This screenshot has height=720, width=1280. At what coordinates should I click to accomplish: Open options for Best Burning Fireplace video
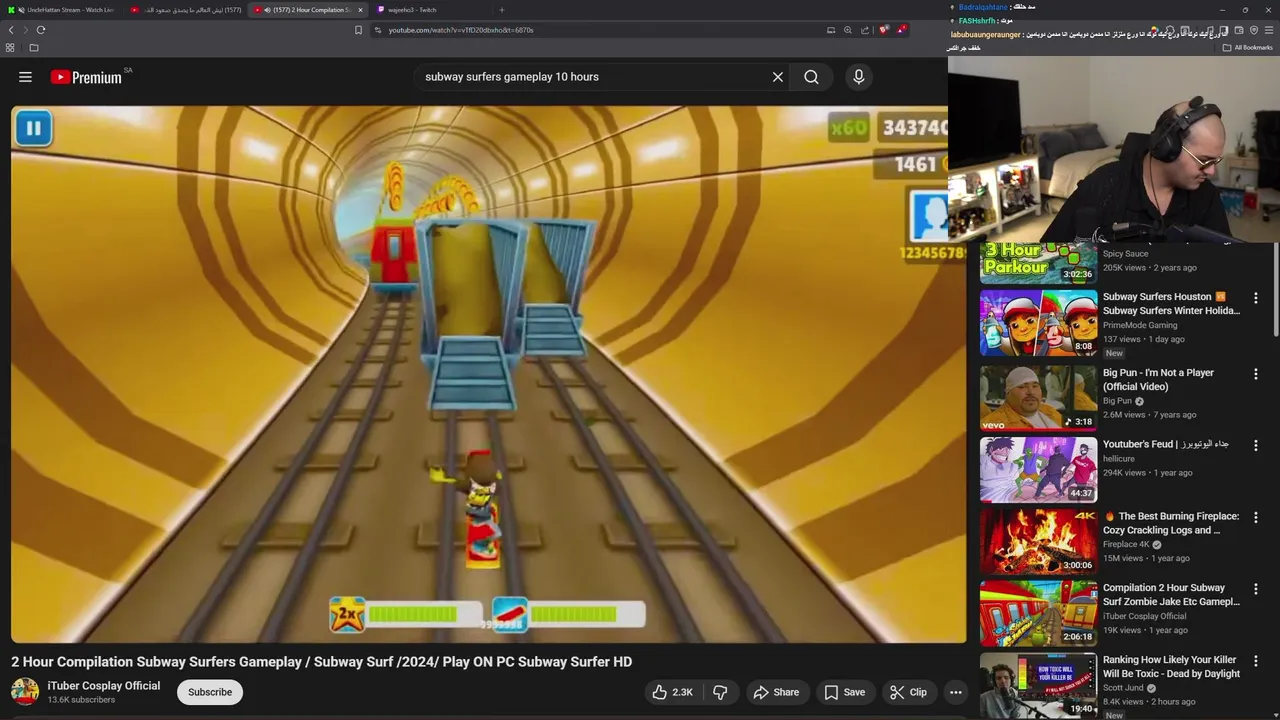click(x=1255, y=518)
